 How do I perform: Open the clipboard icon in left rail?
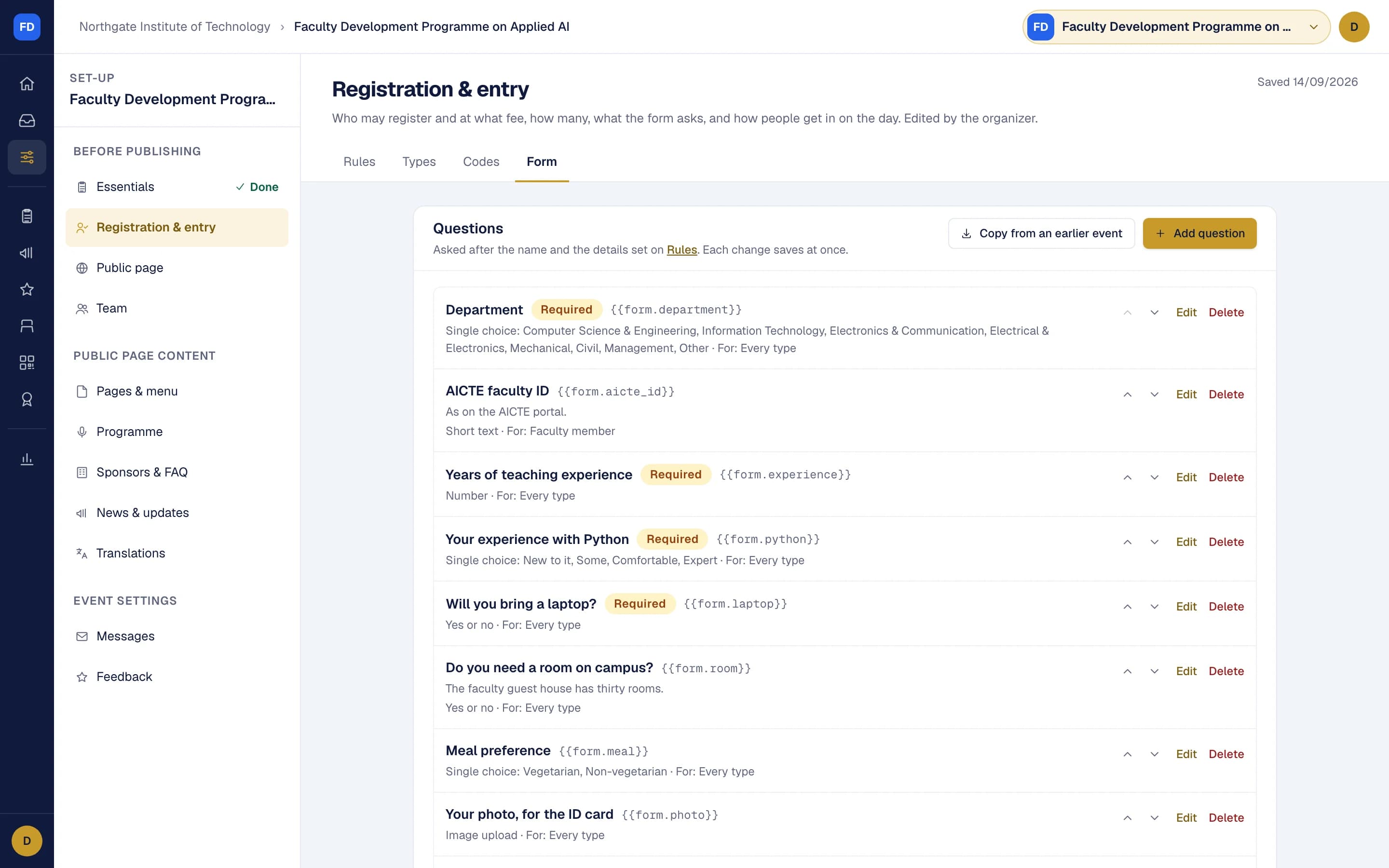pyautogui.click(x=27, y=216)
